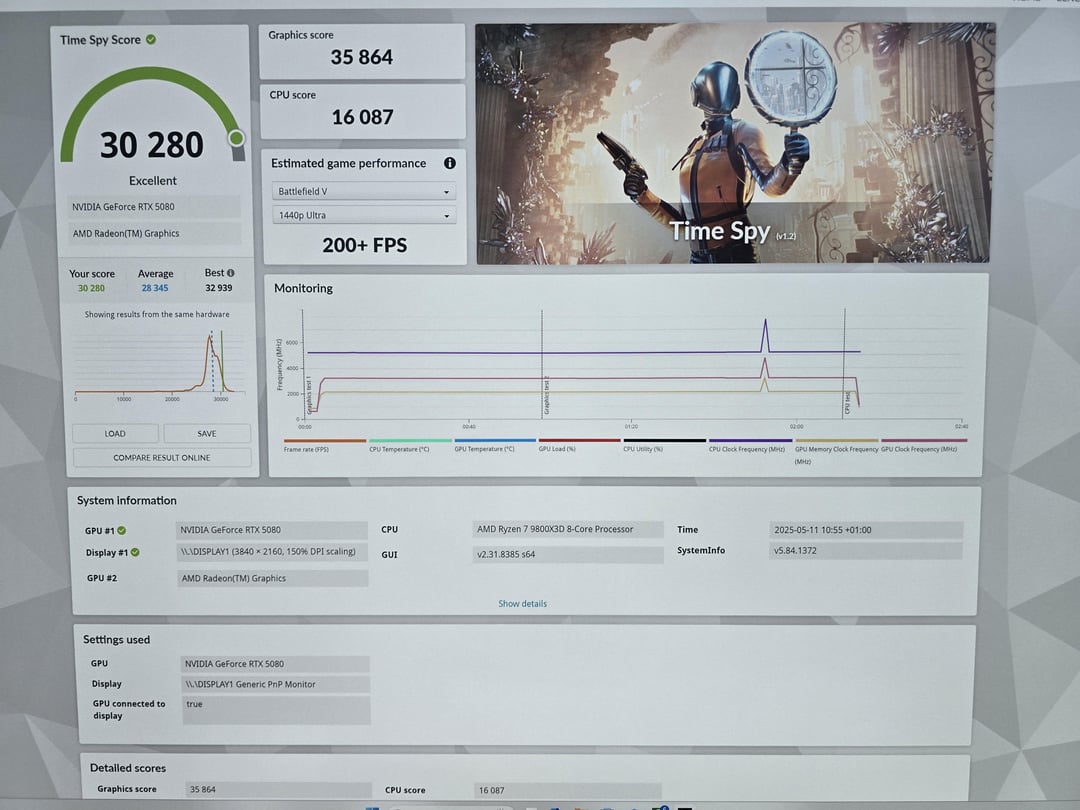Viewport: 1080px width, 810px height.
Task: Click the Time Spy banner image
Action: [734, 143]
